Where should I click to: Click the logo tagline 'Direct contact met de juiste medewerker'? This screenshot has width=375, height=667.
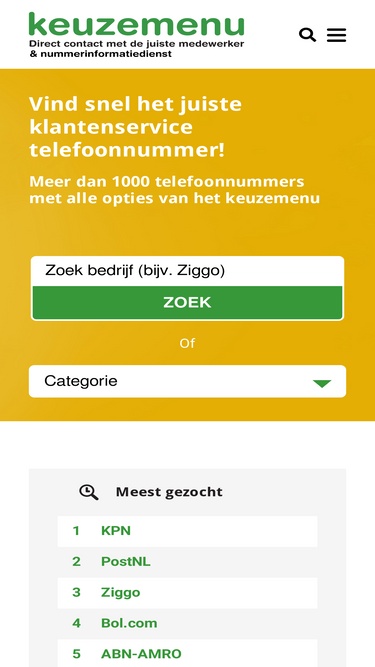[x=136, y=44]
